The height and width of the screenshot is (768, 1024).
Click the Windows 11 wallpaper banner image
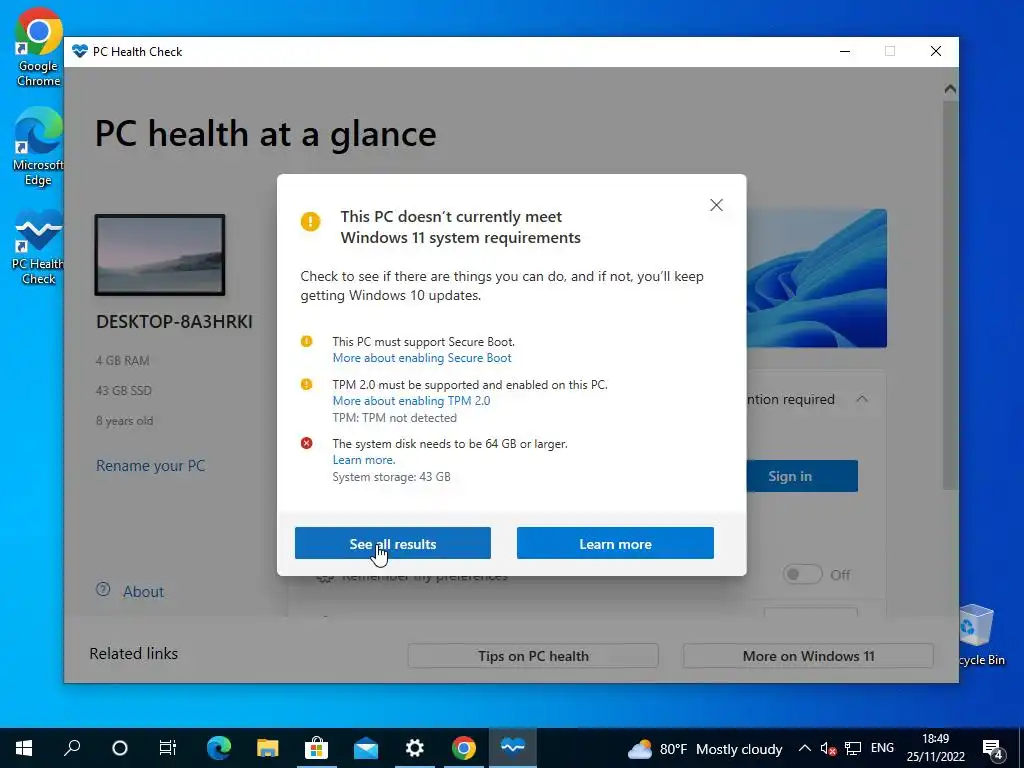click(816, 278)
